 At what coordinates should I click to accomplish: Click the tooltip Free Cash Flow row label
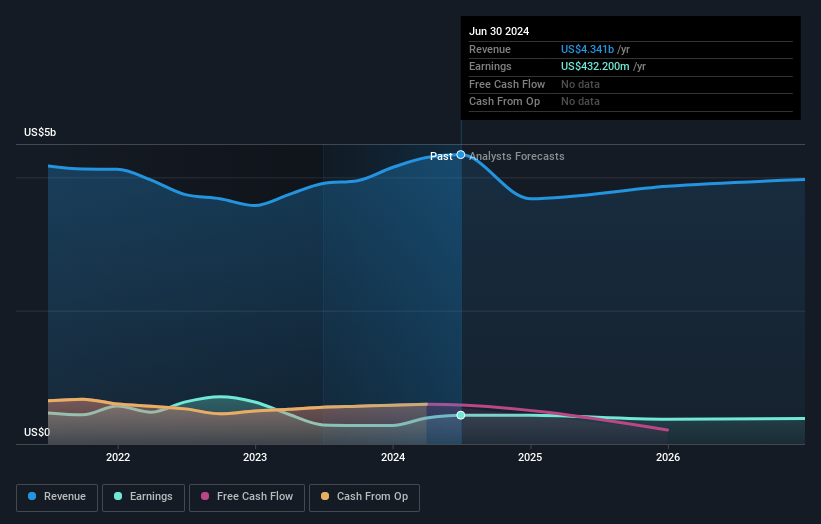coord(507,84)
